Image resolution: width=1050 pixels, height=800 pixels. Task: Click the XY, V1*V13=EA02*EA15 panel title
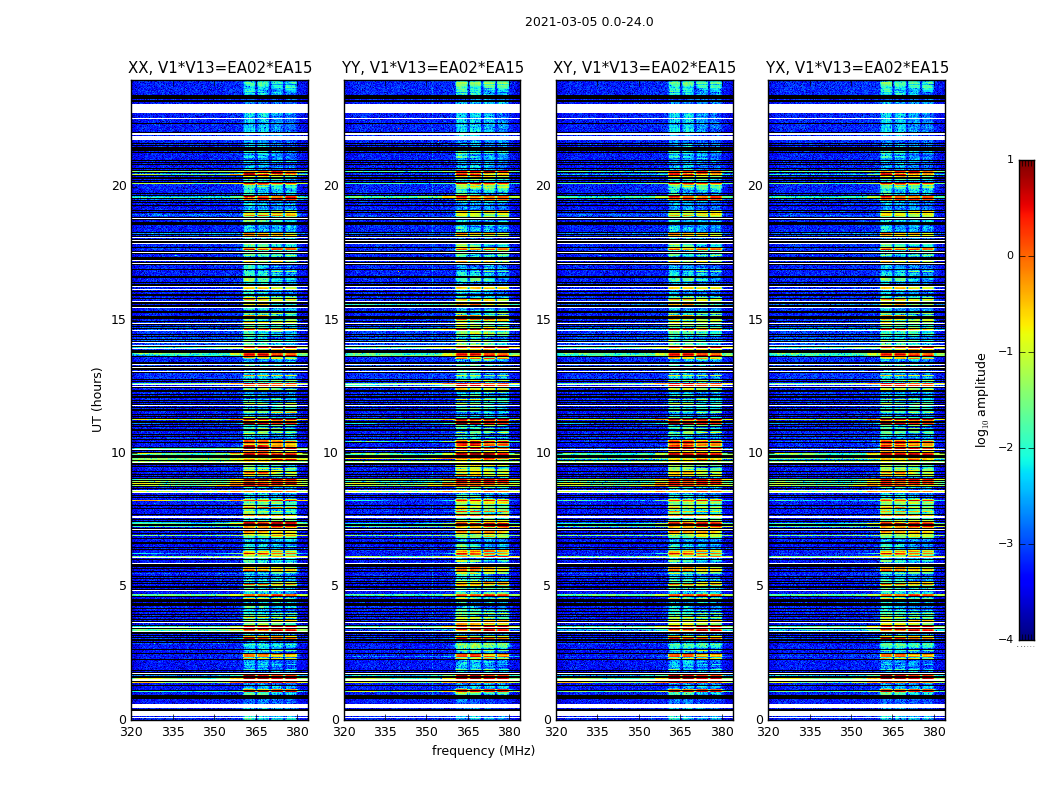point(644,68)
